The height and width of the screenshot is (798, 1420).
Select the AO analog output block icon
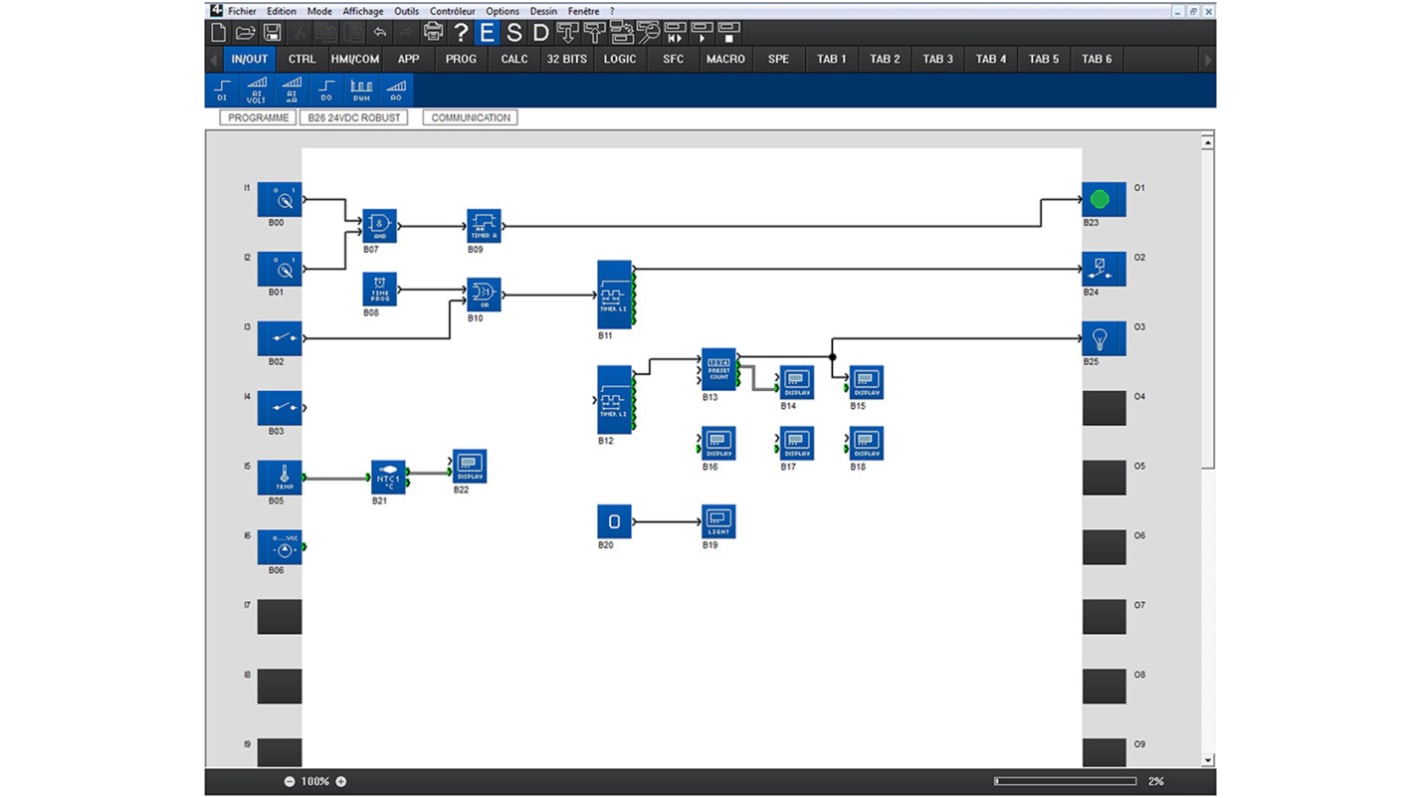pyautogui.click(x=396, y=90)
